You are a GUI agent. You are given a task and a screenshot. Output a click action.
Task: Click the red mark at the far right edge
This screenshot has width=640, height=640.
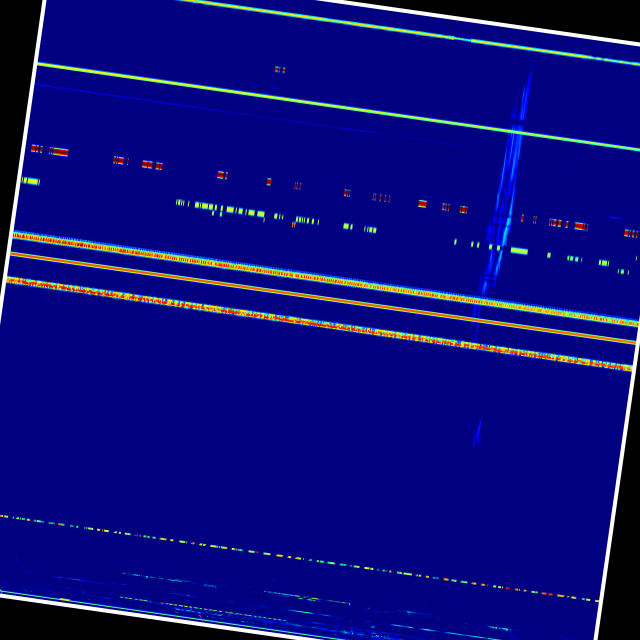(x=630, y=234)
